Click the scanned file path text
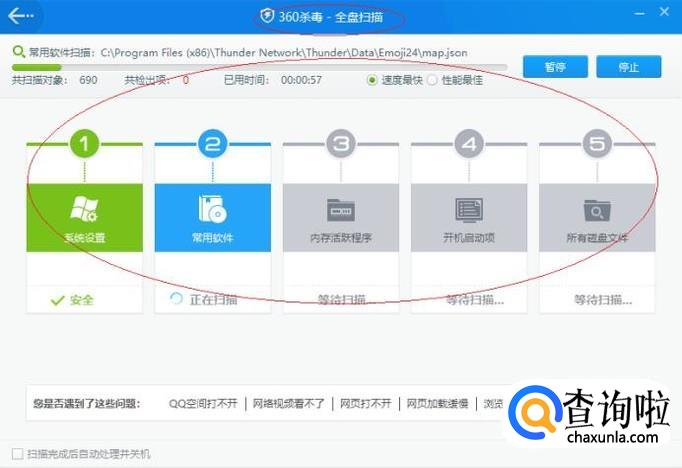The height and width of the screenshot is (468, 682). point(284,53)
